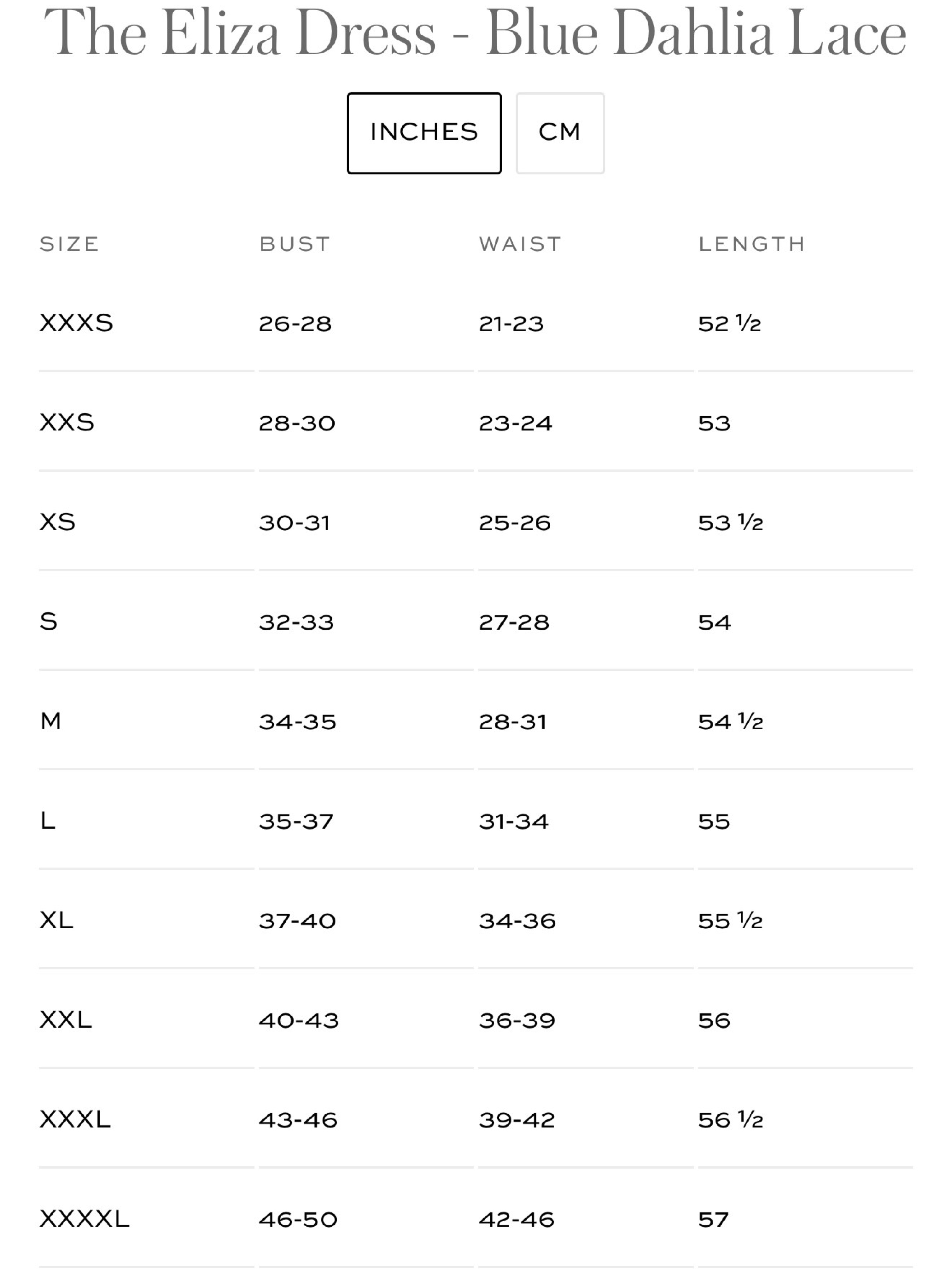The height and width of the screenshot is (1274, 952).
Task: Select the XL size label
Action: tap(56, 920)
